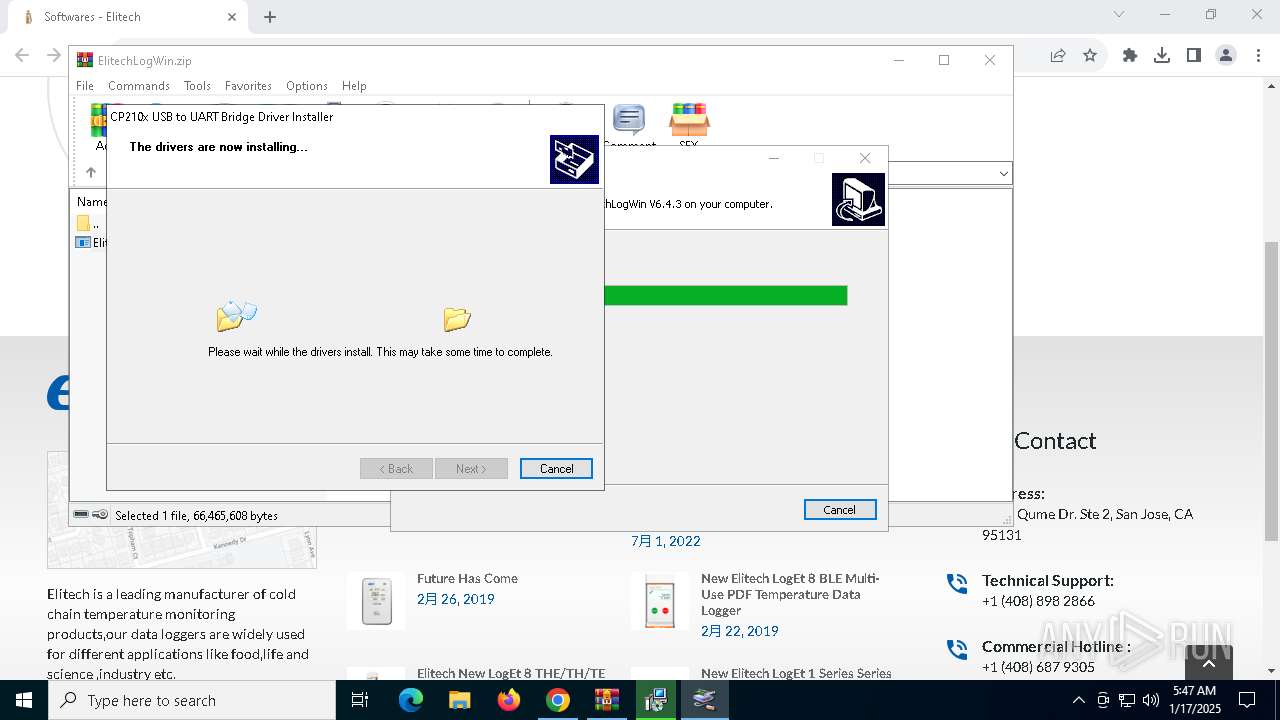Viewport: 1280px width, 720px height.
Task: Switch to driver installer taskbar icon
Action: (x=704, y=700)
